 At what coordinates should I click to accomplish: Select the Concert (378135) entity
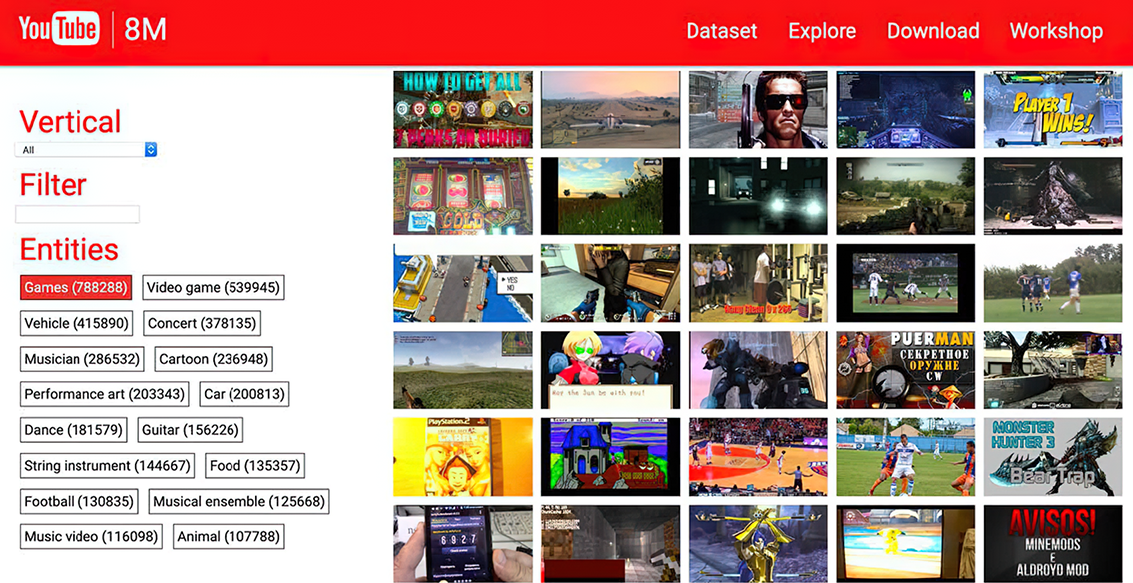(202, 323)
